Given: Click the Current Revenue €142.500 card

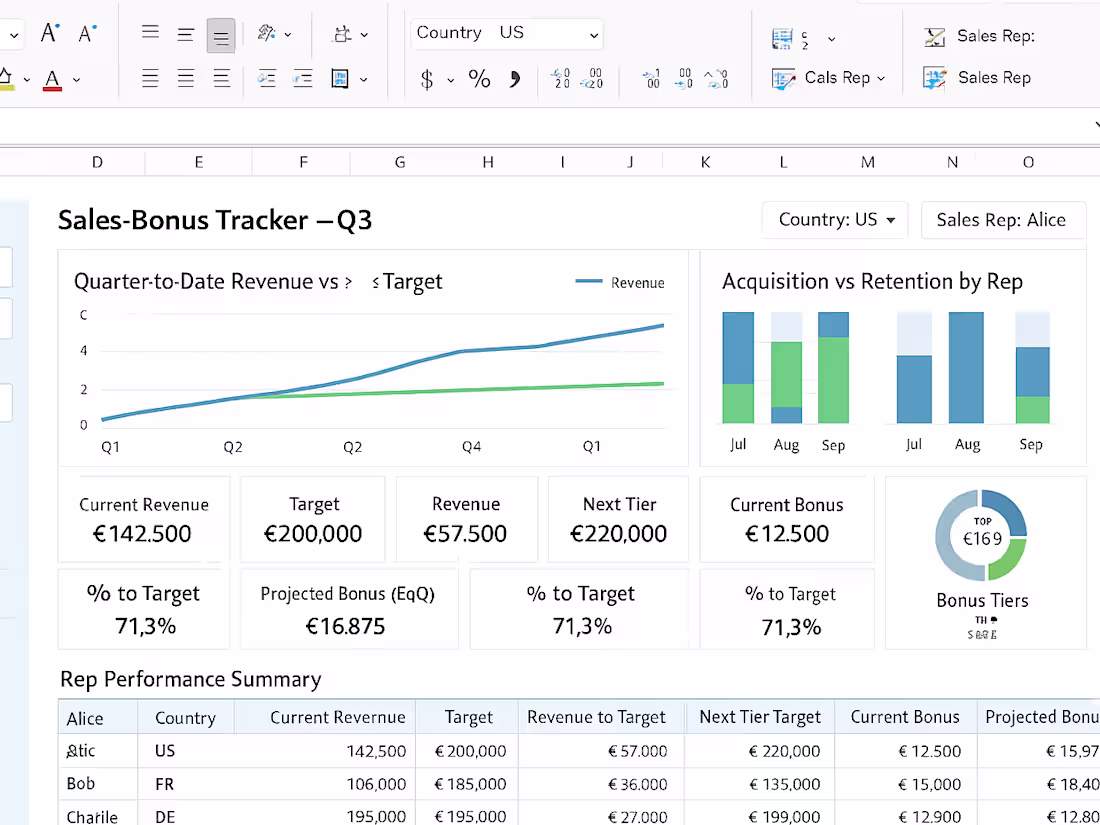Looking at the screenshot, I should (x=144, y=520).
